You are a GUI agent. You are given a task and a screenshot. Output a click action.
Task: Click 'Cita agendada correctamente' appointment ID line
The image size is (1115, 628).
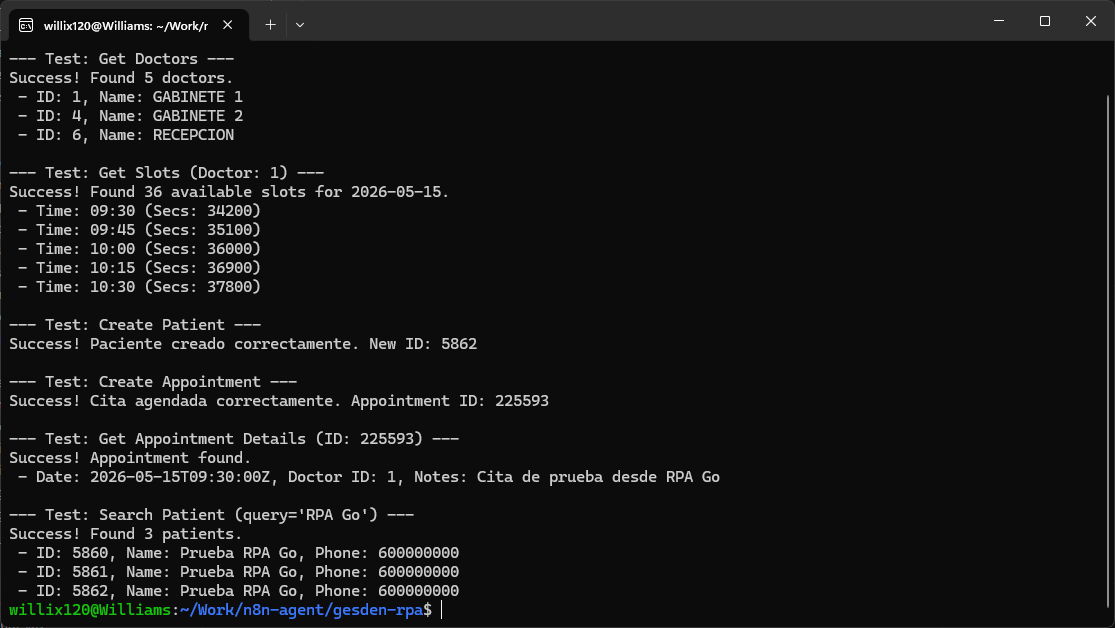tap(279, 401)
